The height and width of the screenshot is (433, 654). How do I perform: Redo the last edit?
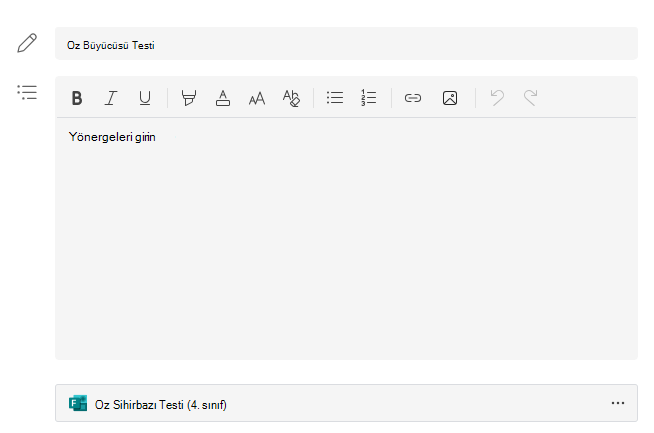pyautogui.click(x=531, y=98)
